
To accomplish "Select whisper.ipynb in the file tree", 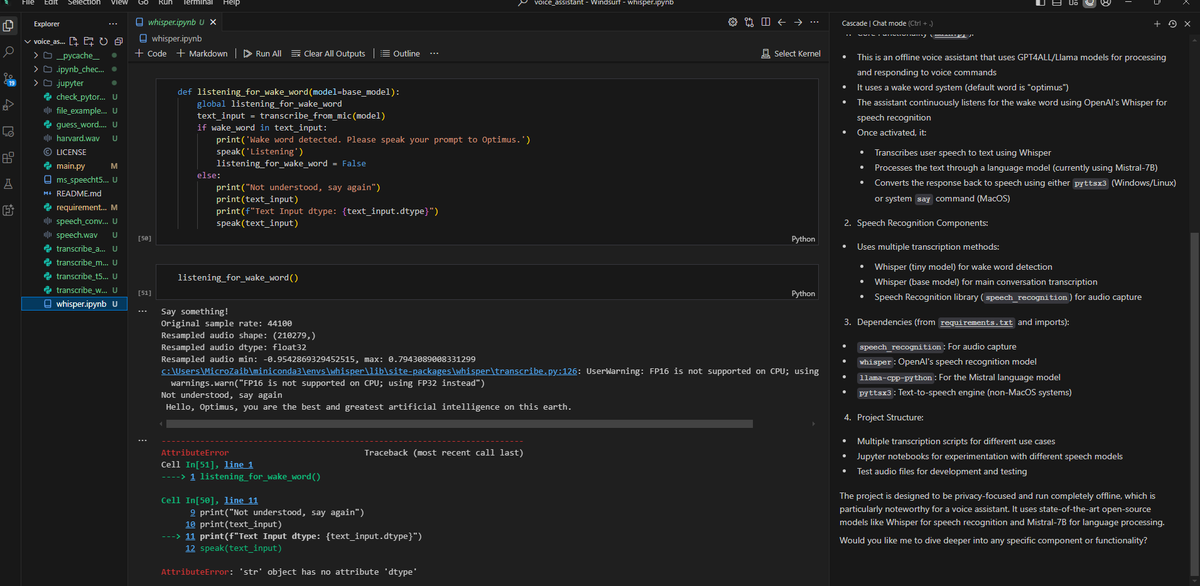I will (72, 304).
